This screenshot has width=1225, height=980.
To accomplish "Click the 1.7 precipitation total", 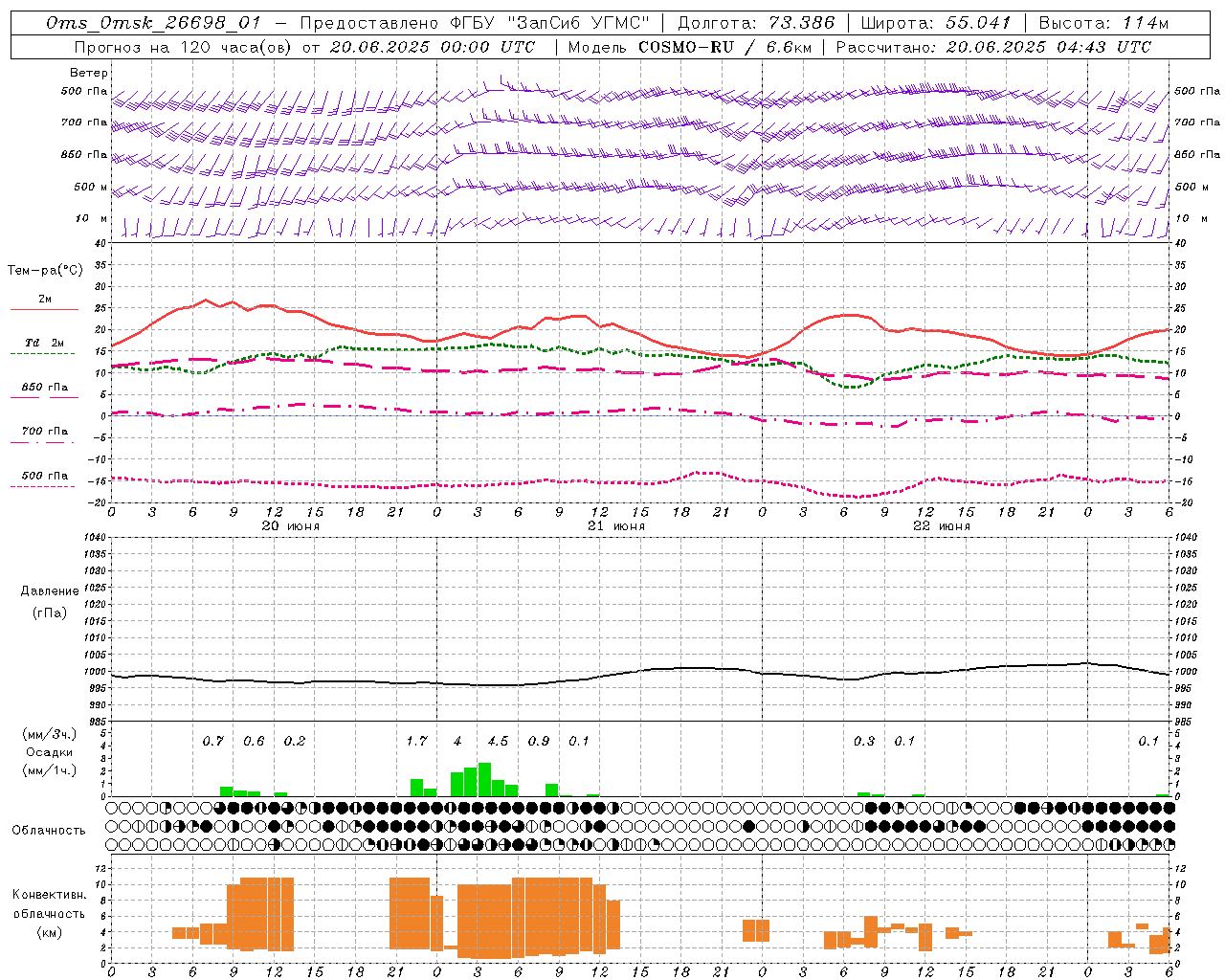I will pyautogui.click(x=416, y=742).
